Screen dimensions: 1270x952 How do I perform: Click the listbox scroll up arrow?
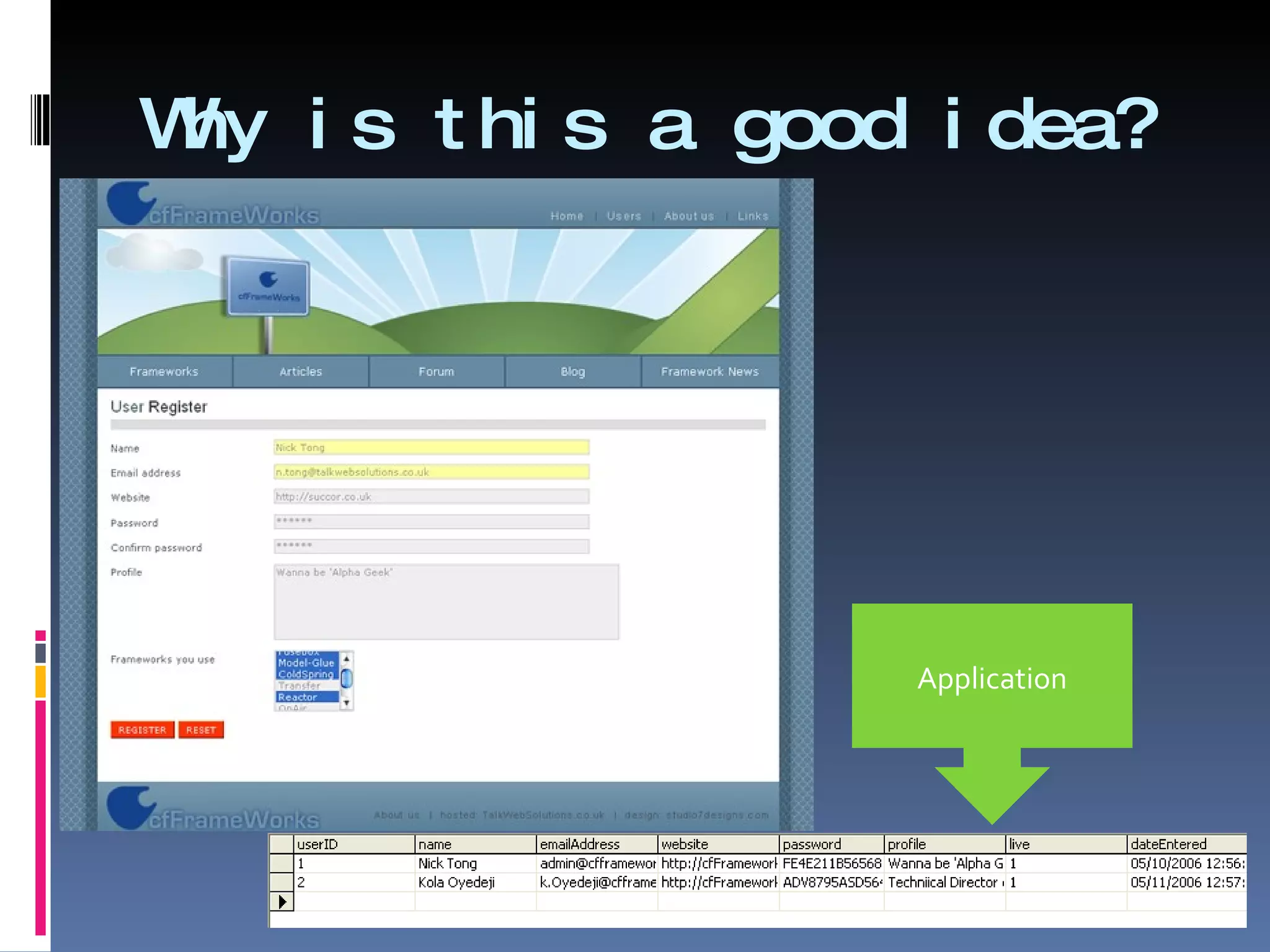pos(347,658)
